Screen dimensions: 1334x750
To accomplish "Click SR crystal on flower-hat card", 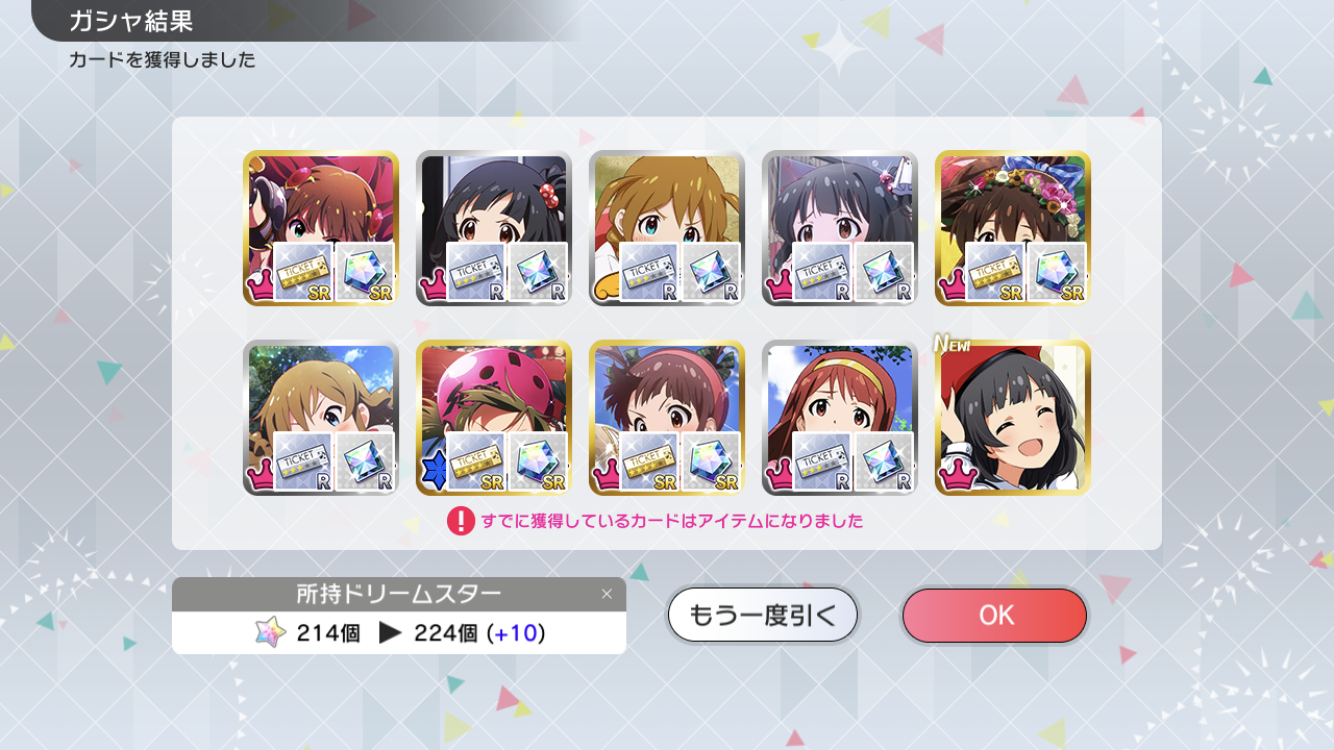I will tap(1056, 271).
